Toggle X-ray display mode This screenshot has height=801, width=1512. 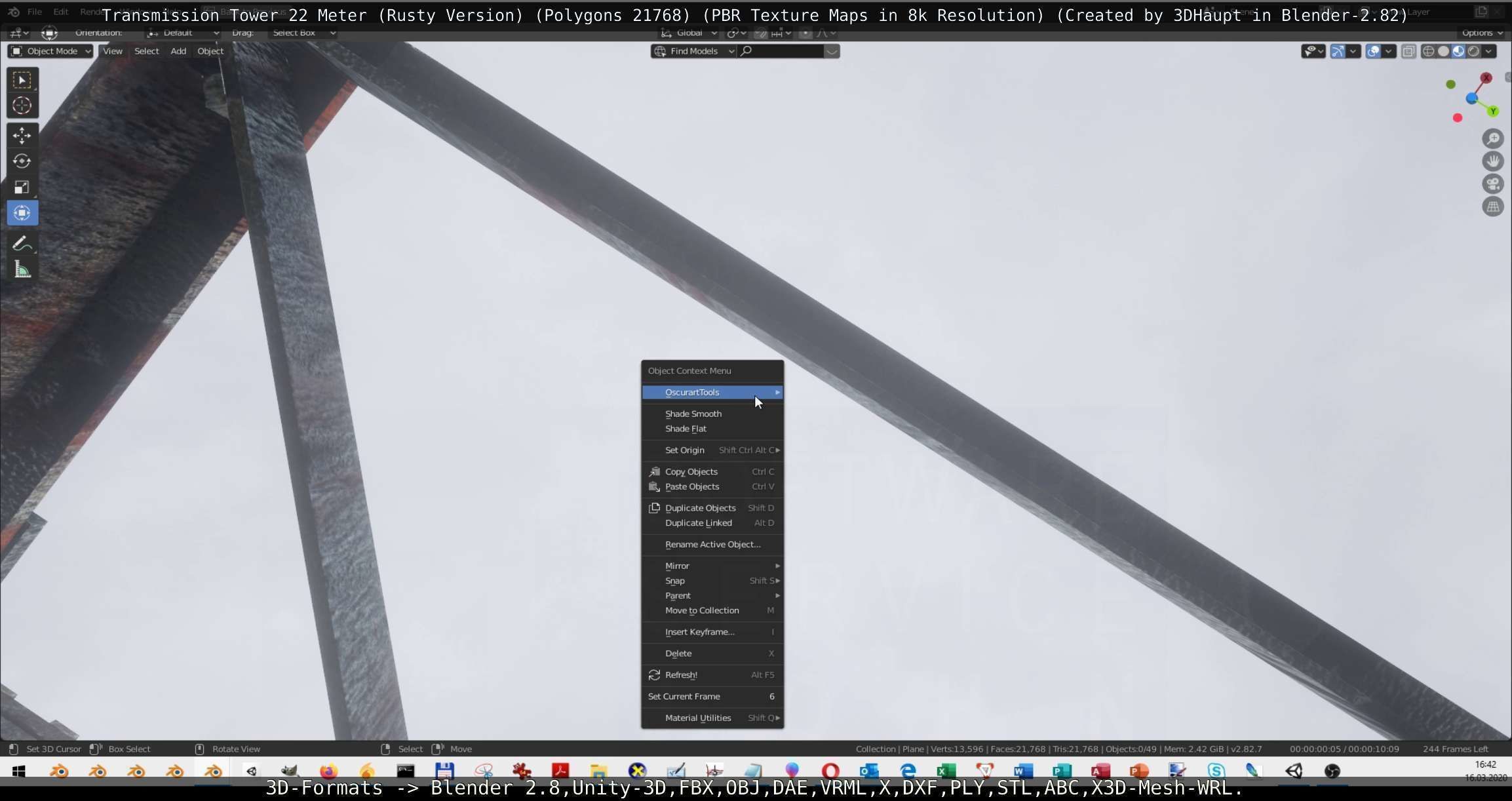coord(1408,51)
